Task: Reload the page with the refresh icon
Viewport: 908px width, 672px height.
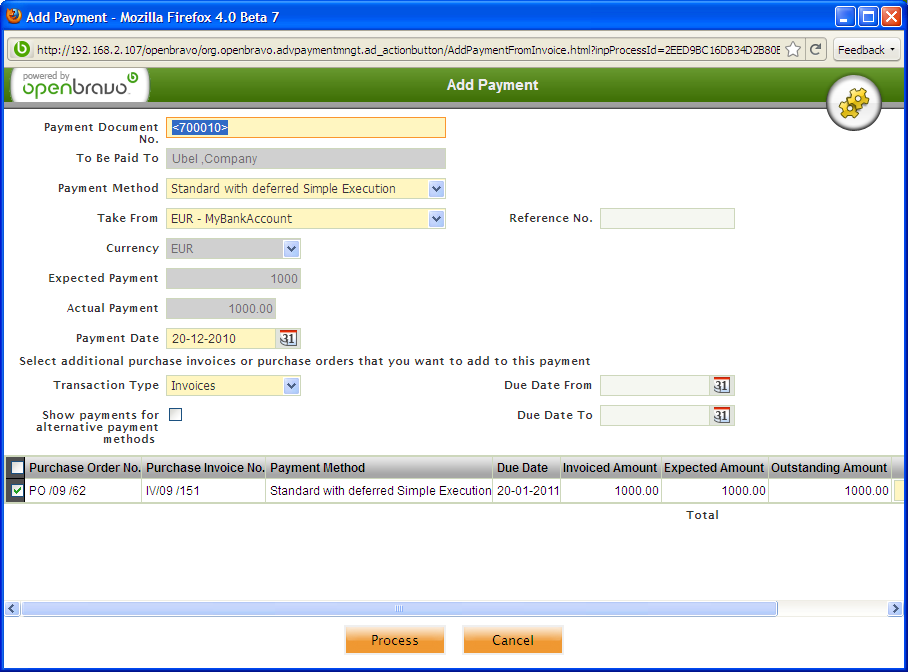Action: [x=815, y=50]
